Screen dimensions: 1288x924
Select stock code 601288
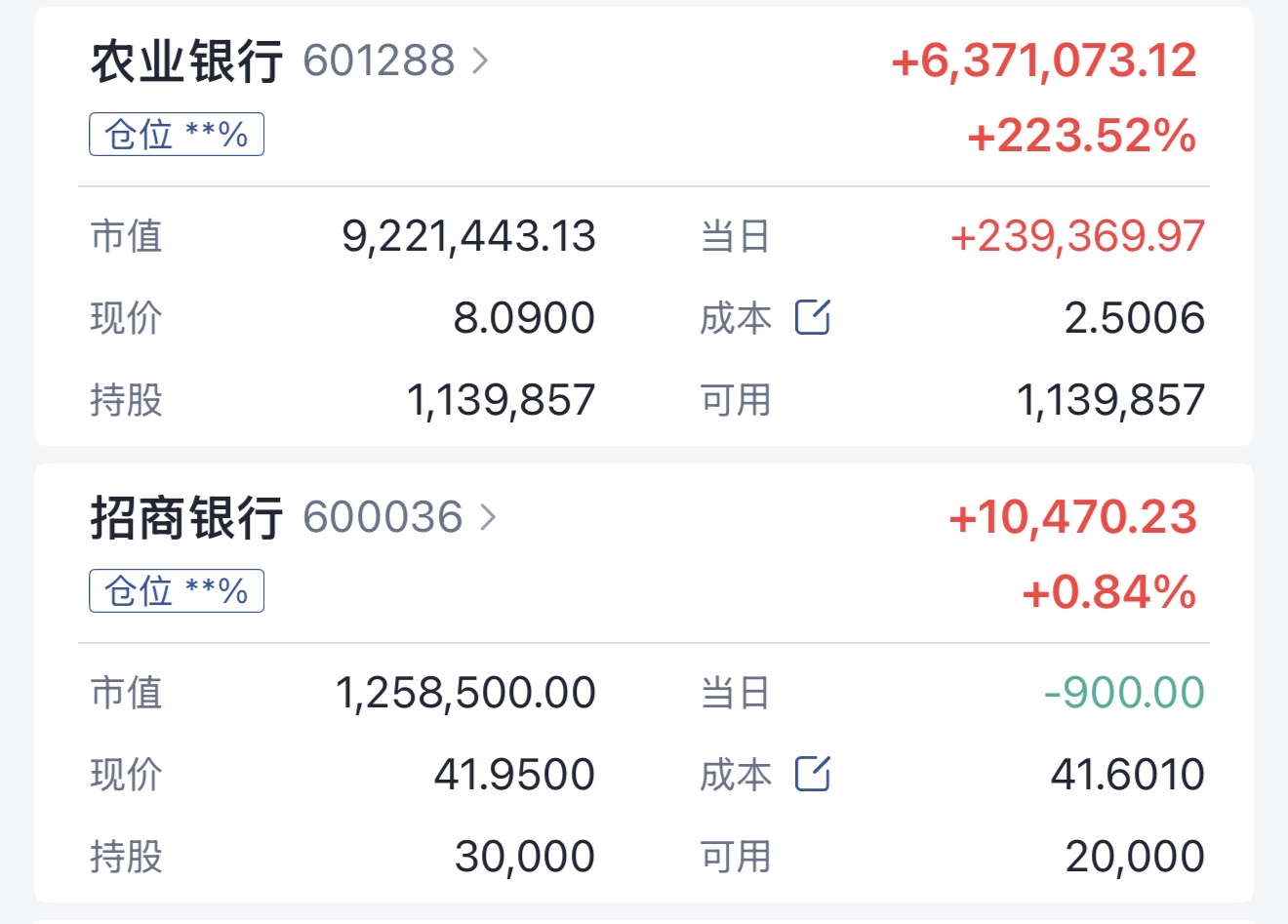click(379, 61)
